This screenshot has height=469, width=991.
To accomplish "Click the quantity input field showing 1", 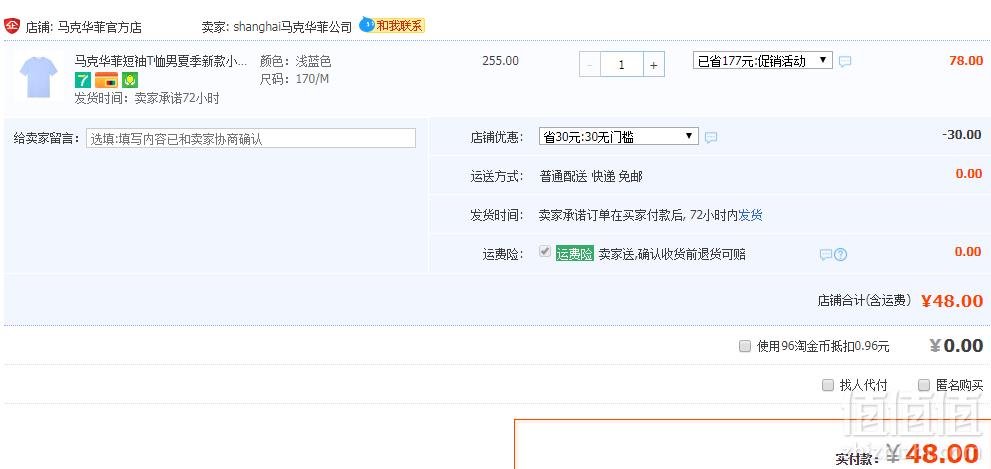I will click(x=622, y=64).
